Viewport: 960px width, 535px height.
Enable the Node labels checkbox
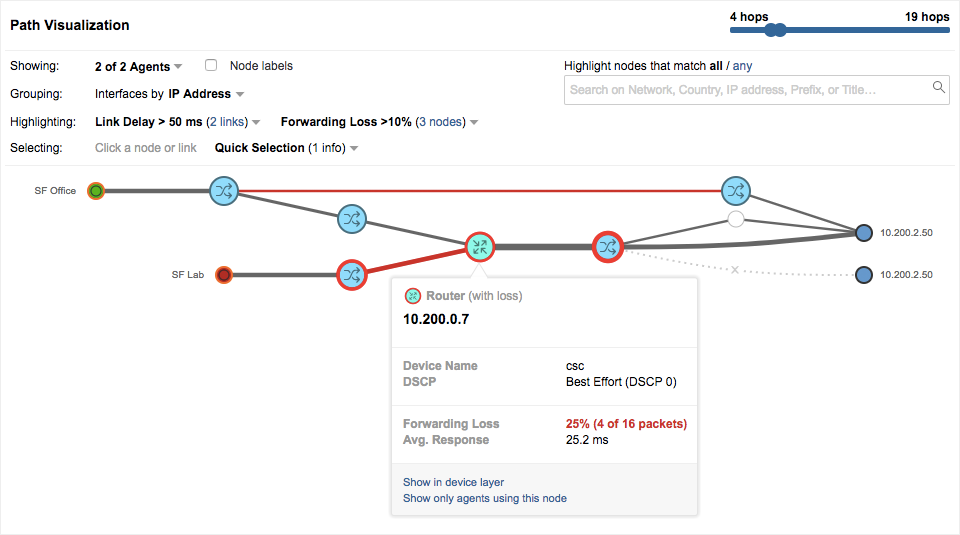pos(211,66)
